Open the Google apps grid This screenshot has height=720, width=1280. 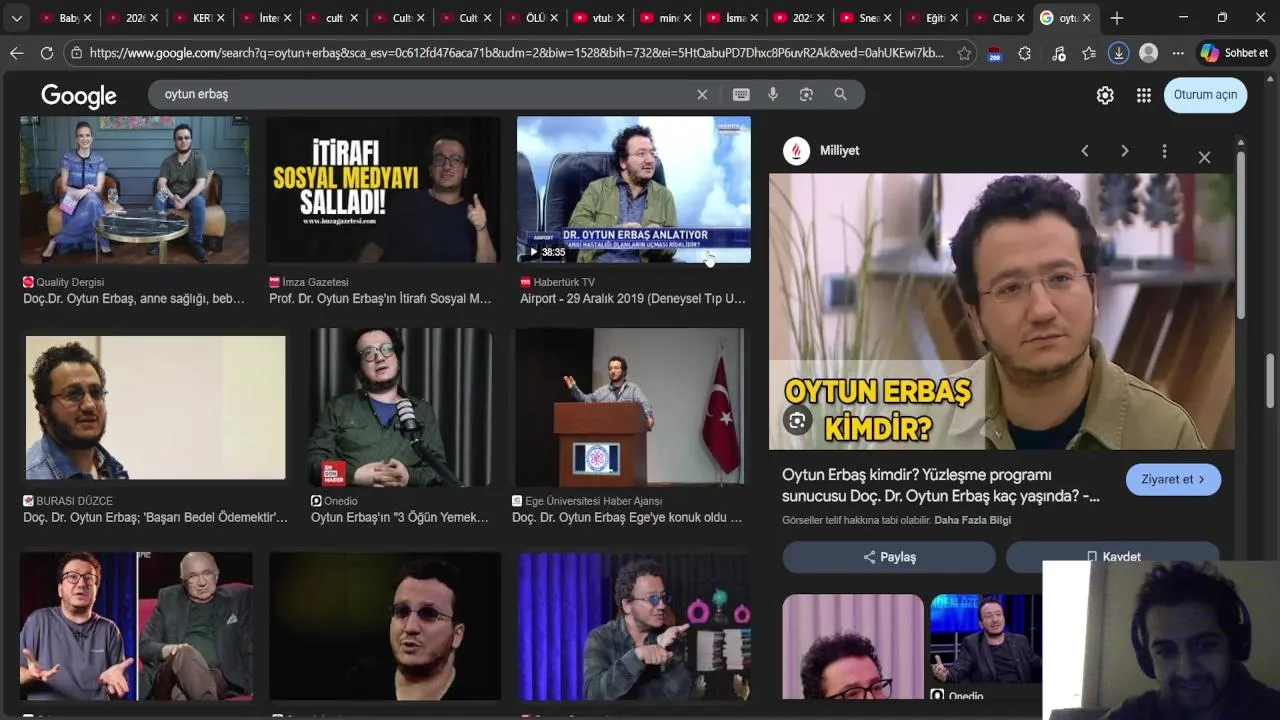[x=1144, y=95]
